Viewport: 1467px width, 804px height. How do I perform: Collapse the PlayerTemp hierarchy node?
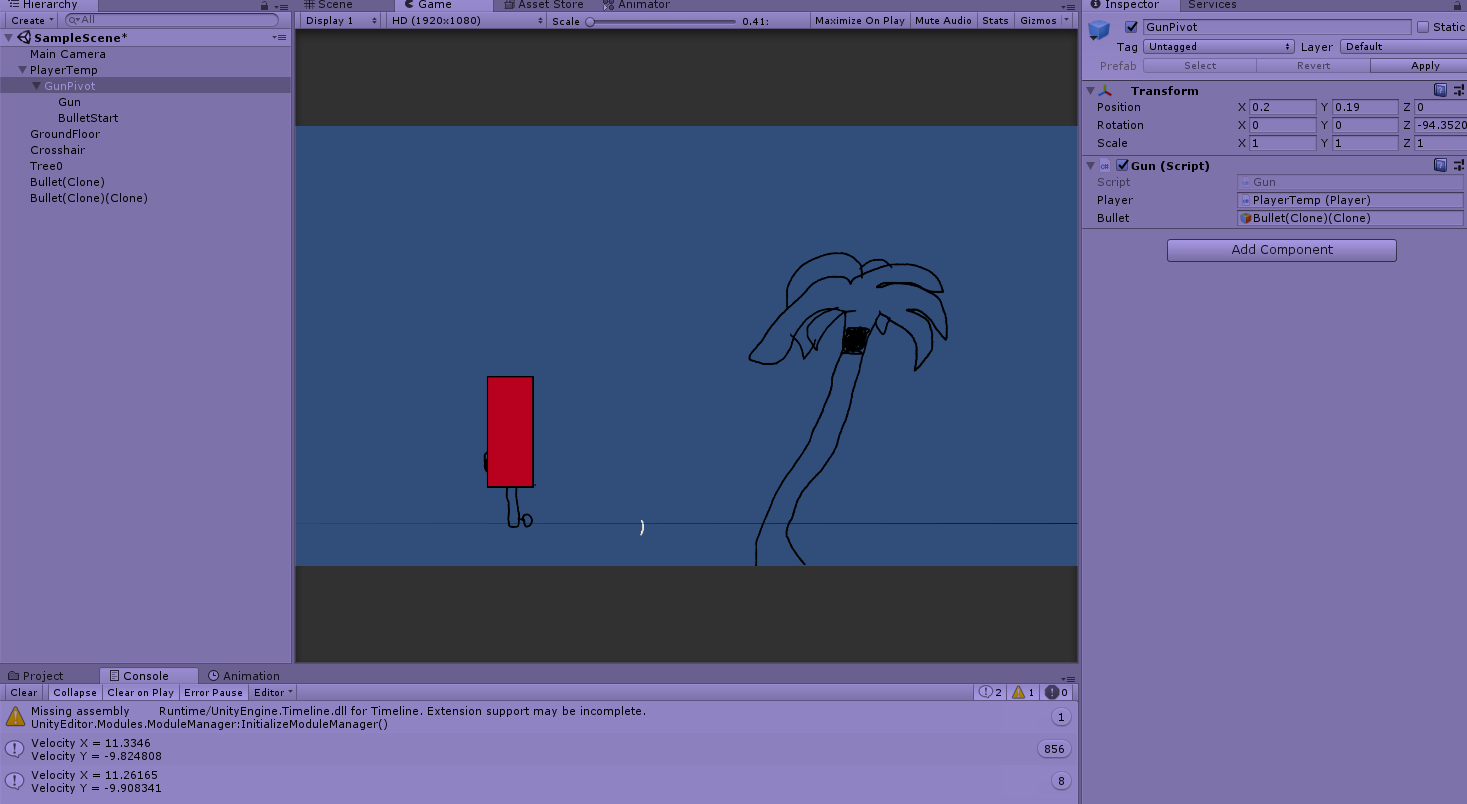22,70
